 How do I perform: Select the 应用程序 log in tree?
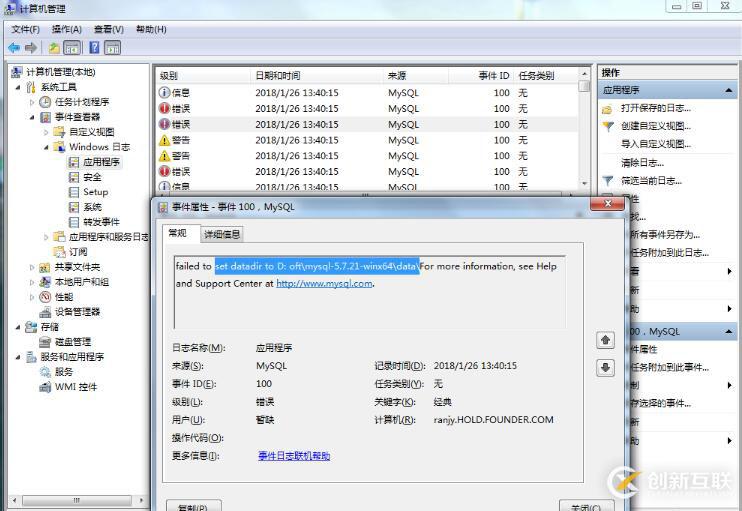click(101, 162)
